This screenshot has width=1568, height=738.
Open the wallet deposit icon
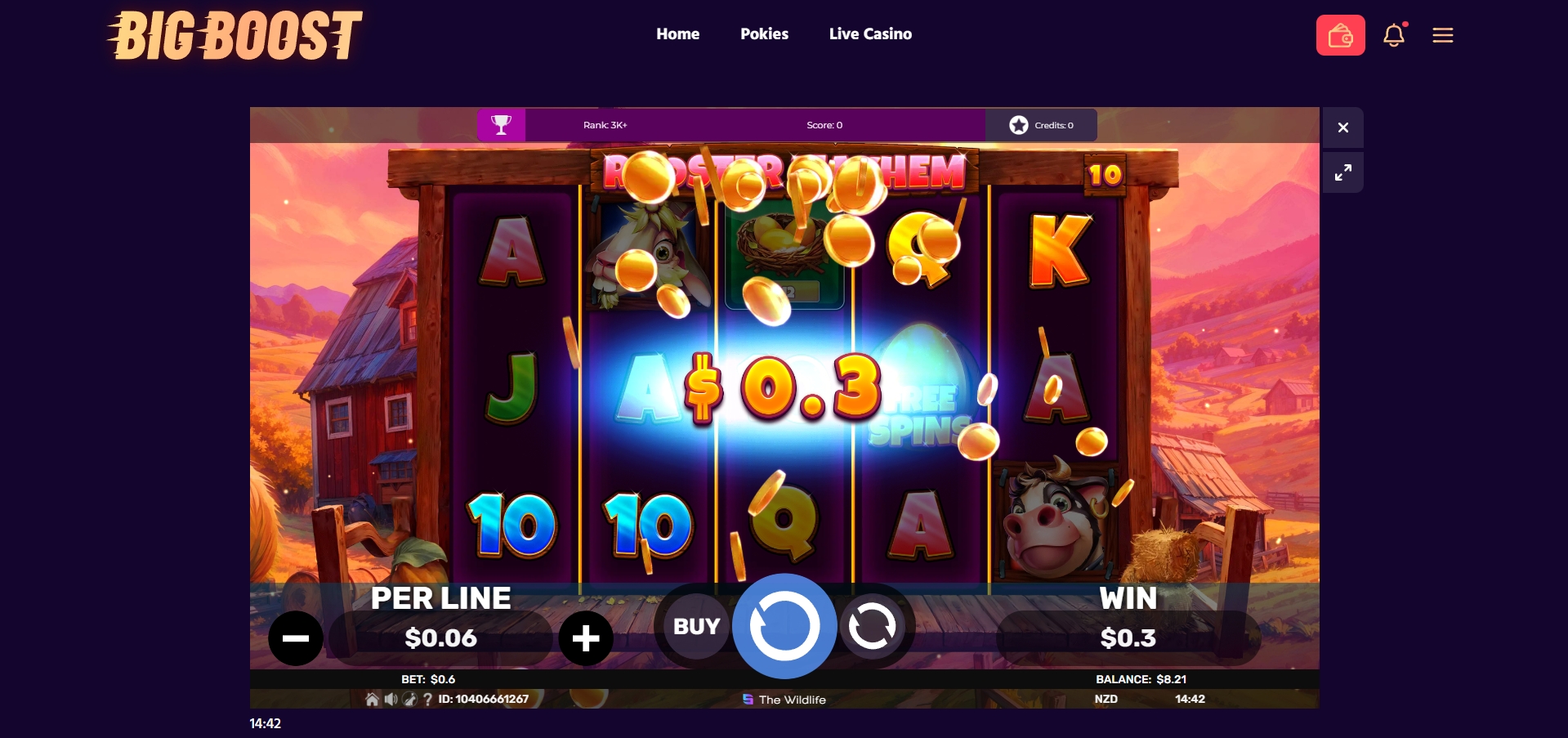click(1340, 35)
